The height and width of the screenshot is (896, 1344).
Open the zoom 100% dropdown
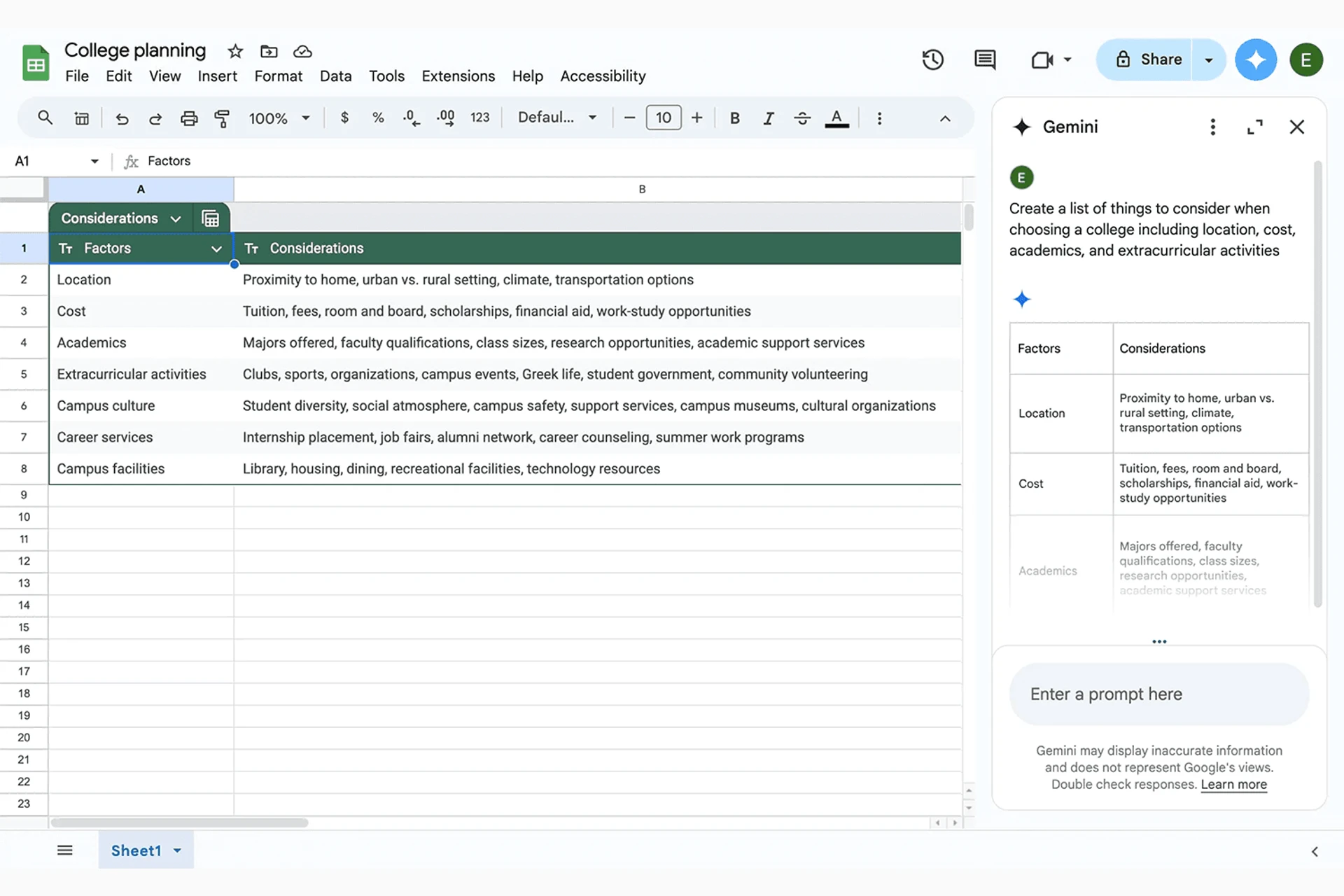279,118
